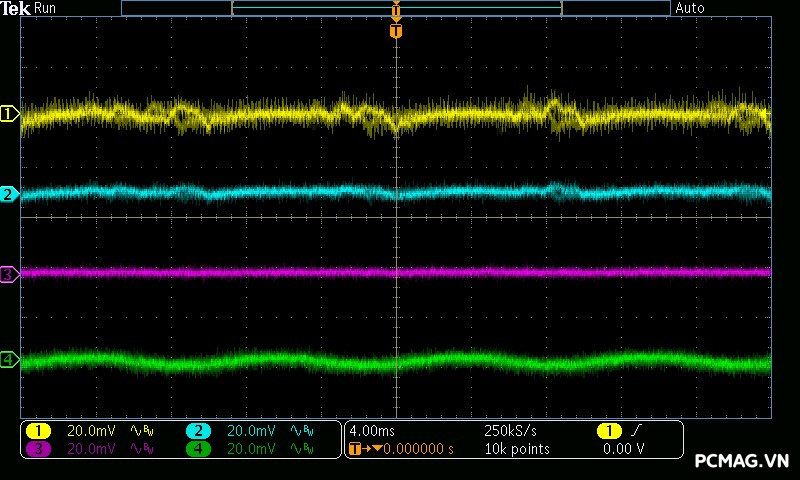Select the magenta channel 3 badge in readout
The image size is (800, 480).
[x=38, y=449]
